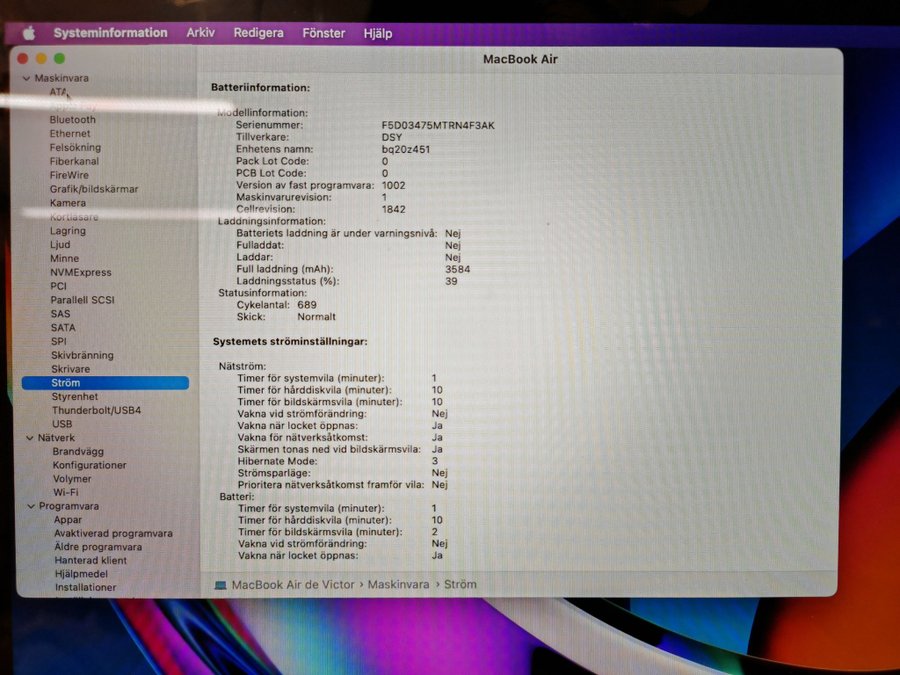Select Bluetooth in the sidebar
This screenshot has height=675, width=900.
(73, 120)
